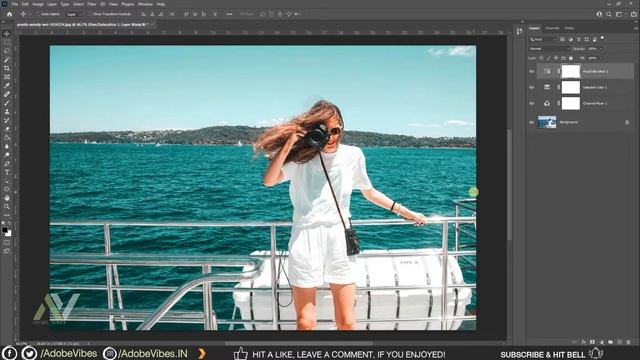Select the Brush tool
640x360 pixels.
tap(7, 103)
